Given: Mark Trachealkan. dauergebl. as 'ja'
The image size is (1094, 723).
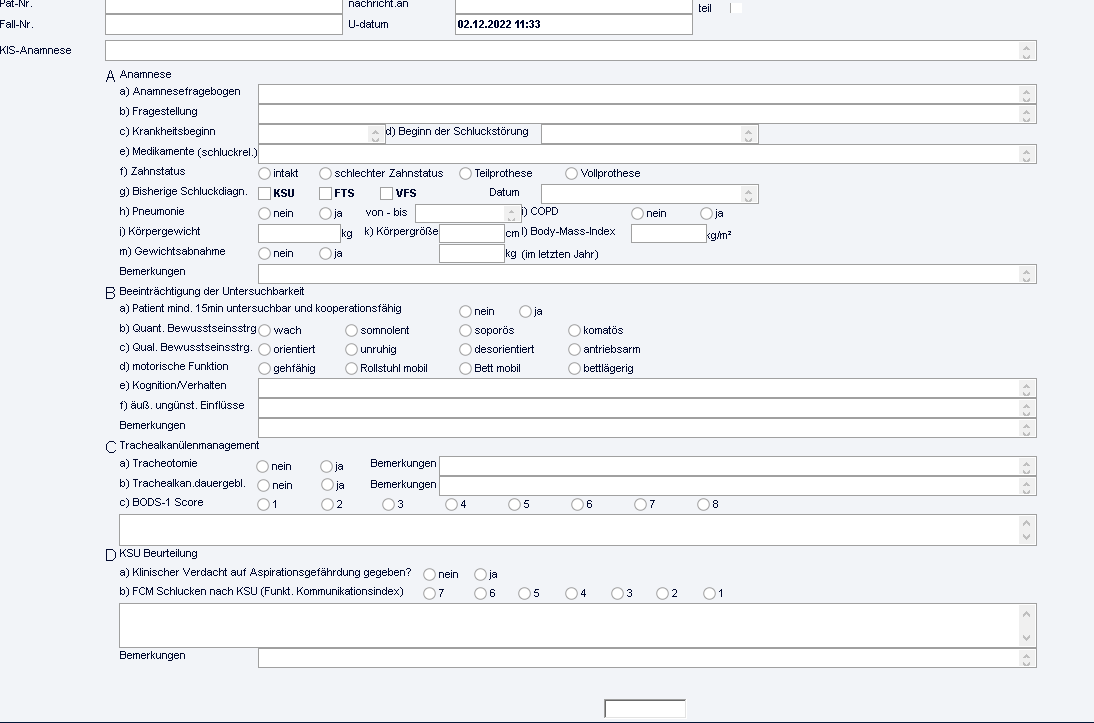Looking at the screenshot, I should pos(327,484).
